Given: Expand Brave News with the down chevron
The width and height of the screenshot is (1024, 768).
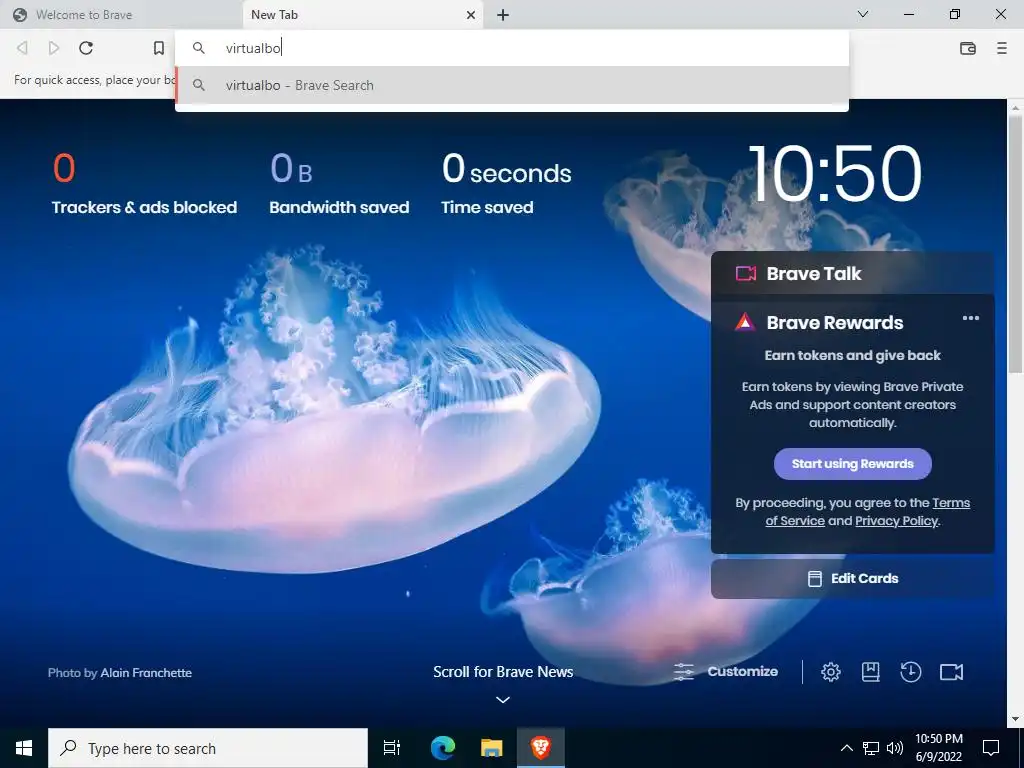Looking at the screenshot, I should click(x=502, y=699).
